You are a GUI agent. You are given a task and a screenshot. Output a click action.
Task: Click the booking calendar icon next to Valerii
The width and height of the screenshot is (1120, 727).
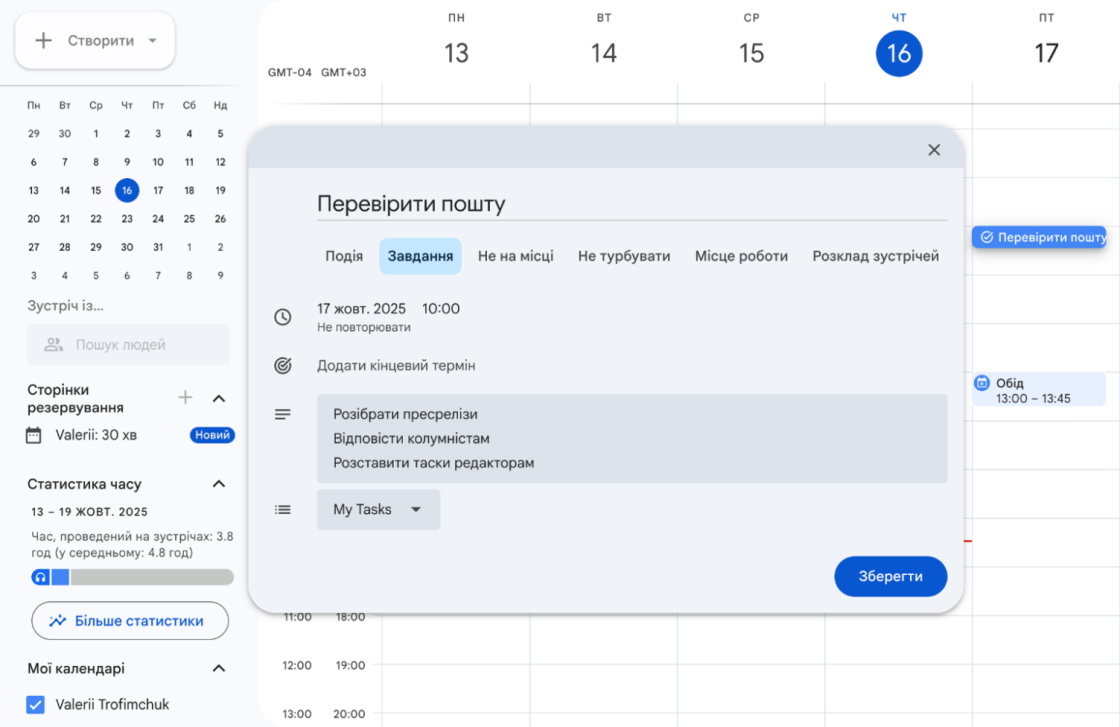coord(34,435)
